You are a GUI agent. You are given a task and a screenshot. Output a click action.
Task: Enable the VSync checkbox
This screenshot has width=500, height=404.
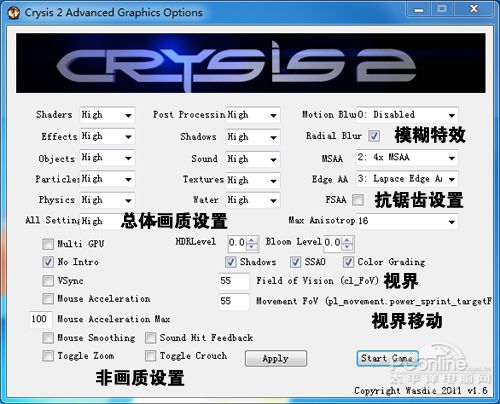(48, 281)
